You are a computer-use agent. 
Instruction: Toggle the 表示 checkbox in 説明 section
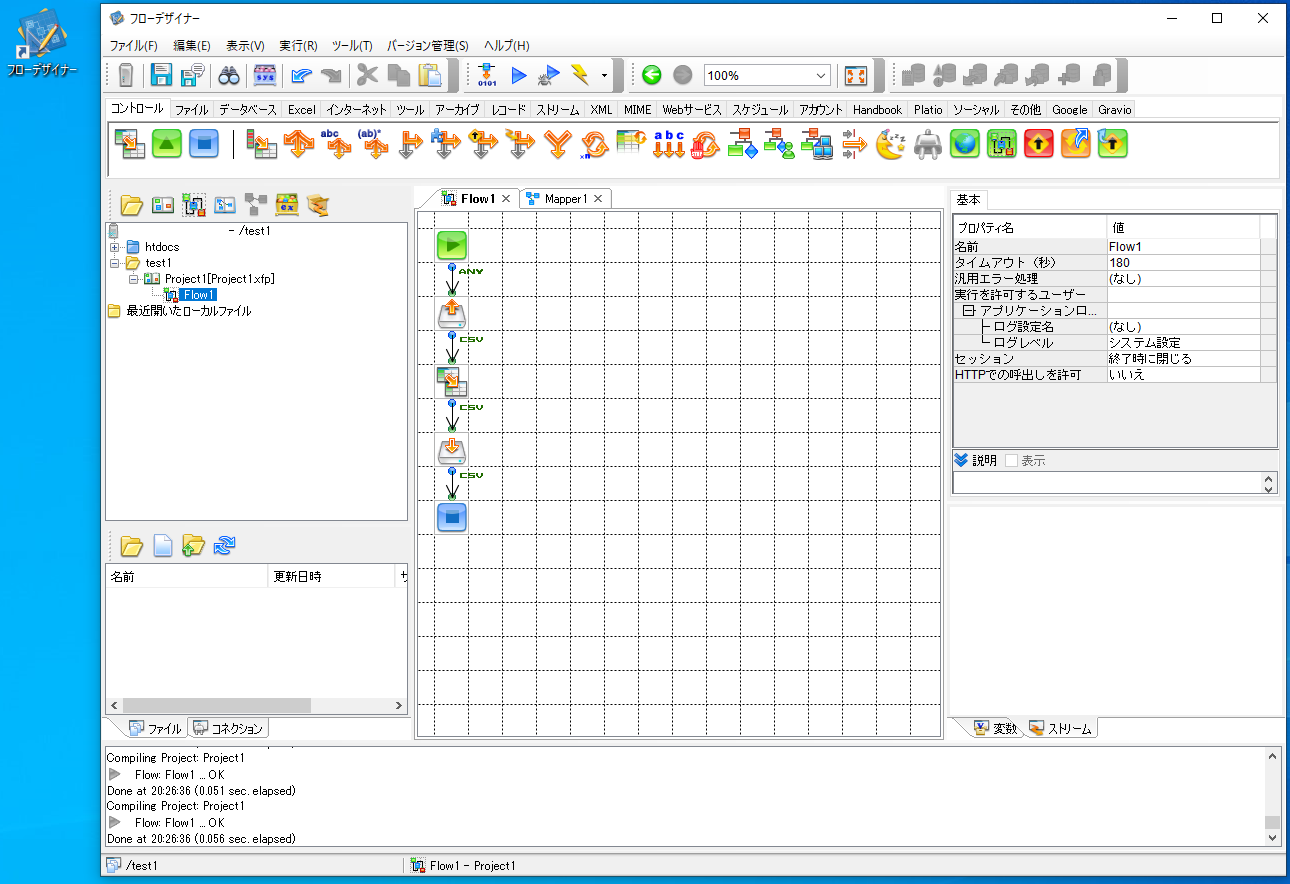1011,461
